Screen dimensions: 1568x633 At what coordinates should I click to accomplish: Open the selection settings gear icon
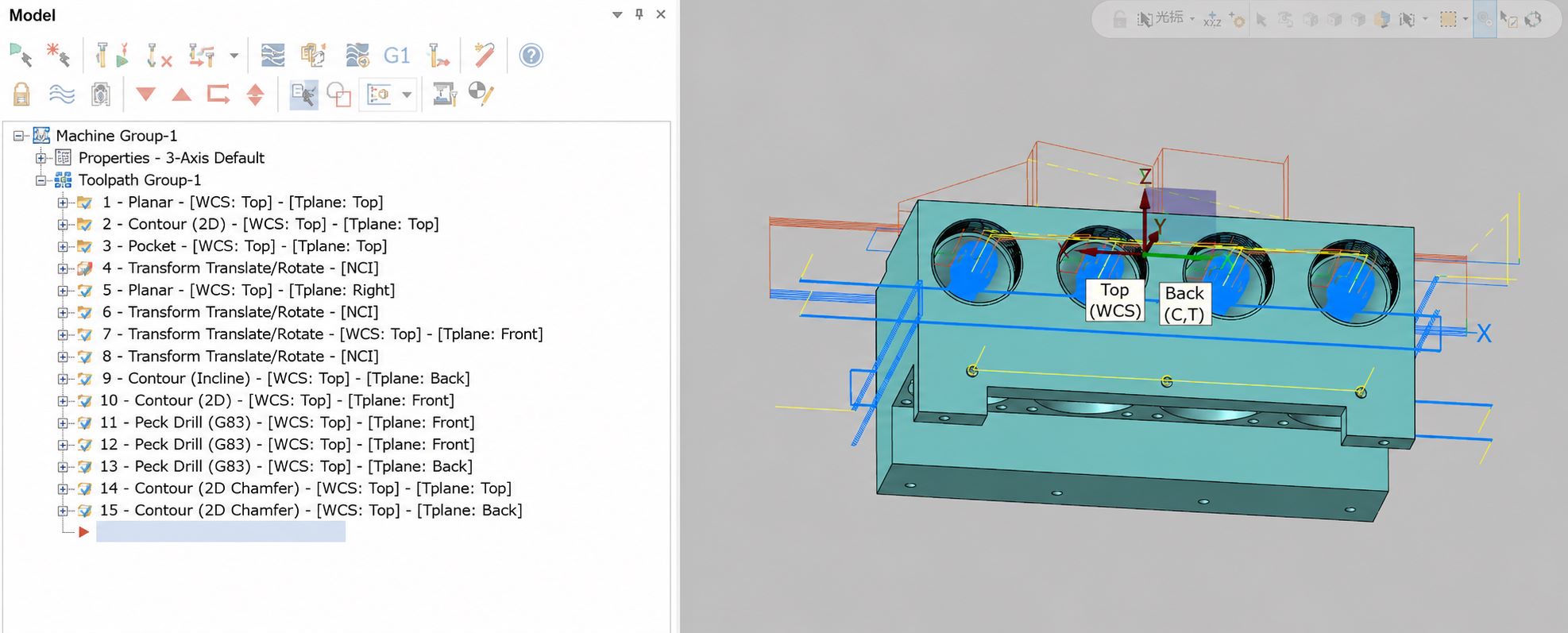[1237, 19]
